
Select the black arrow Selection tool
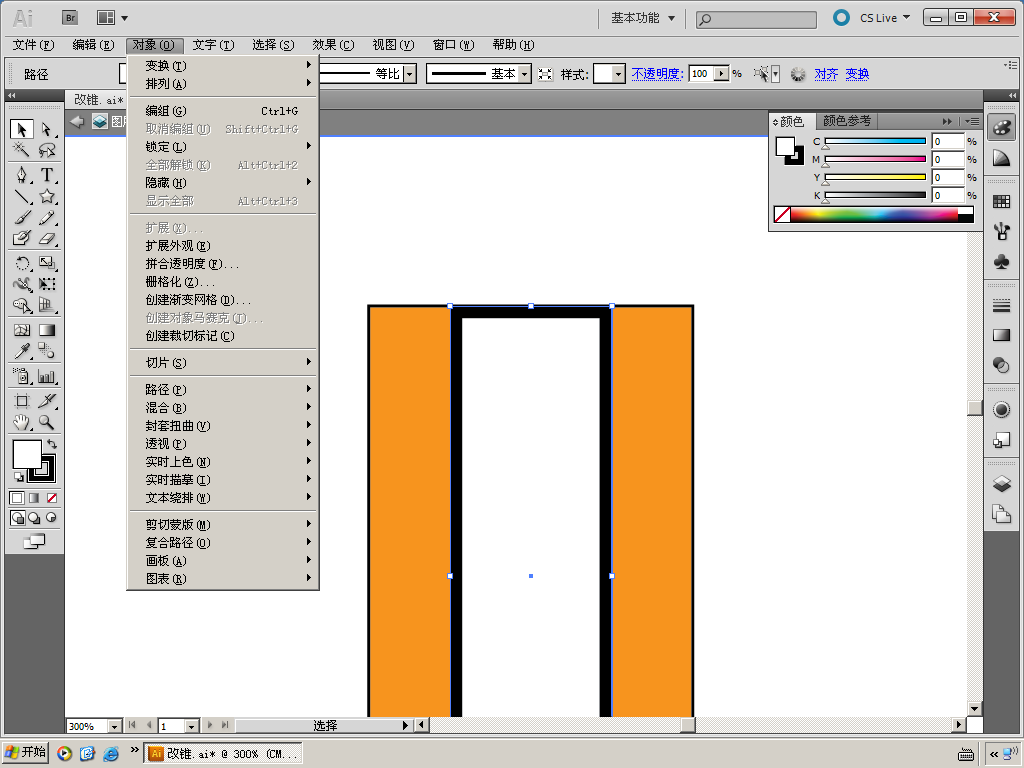pos(22,129)
